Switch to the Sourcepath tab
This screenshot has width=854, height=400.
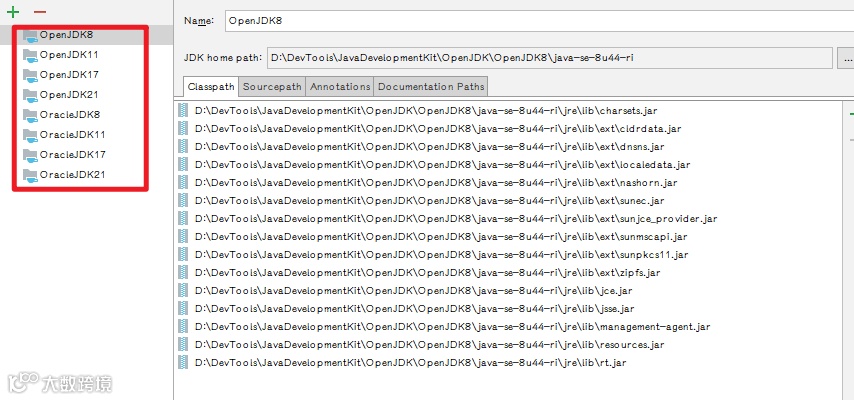pos(272,87)
